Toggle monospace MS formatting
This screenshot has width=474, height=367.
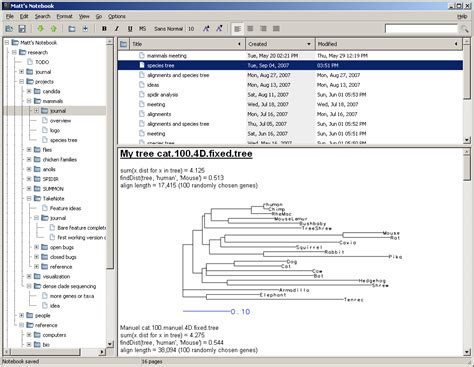[x=142, y=29]
